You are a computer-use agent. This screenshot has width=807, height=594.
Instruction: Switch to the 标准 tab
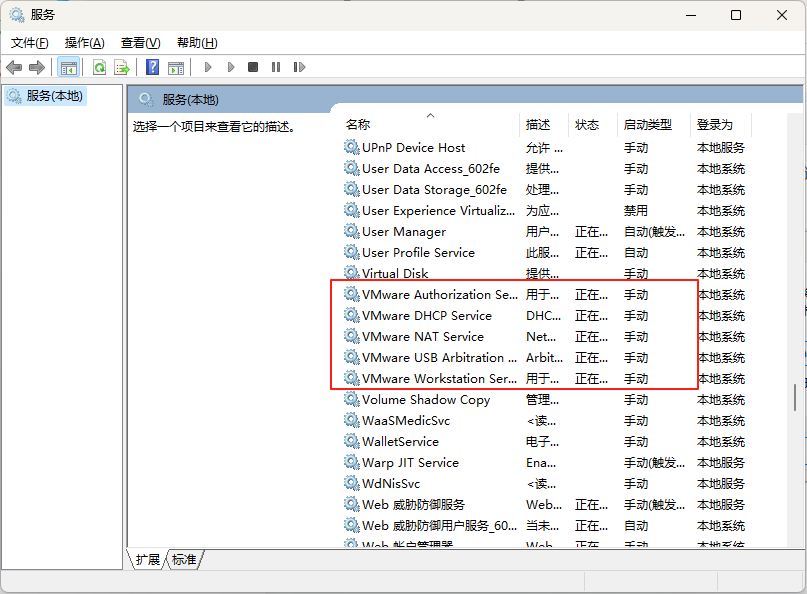tap(184, 560)
